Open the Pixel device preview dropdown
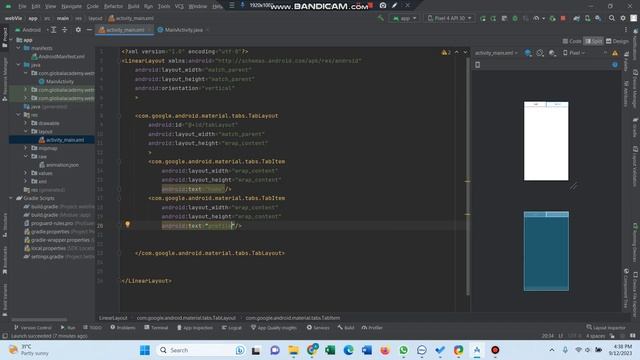 pos(574,53)
